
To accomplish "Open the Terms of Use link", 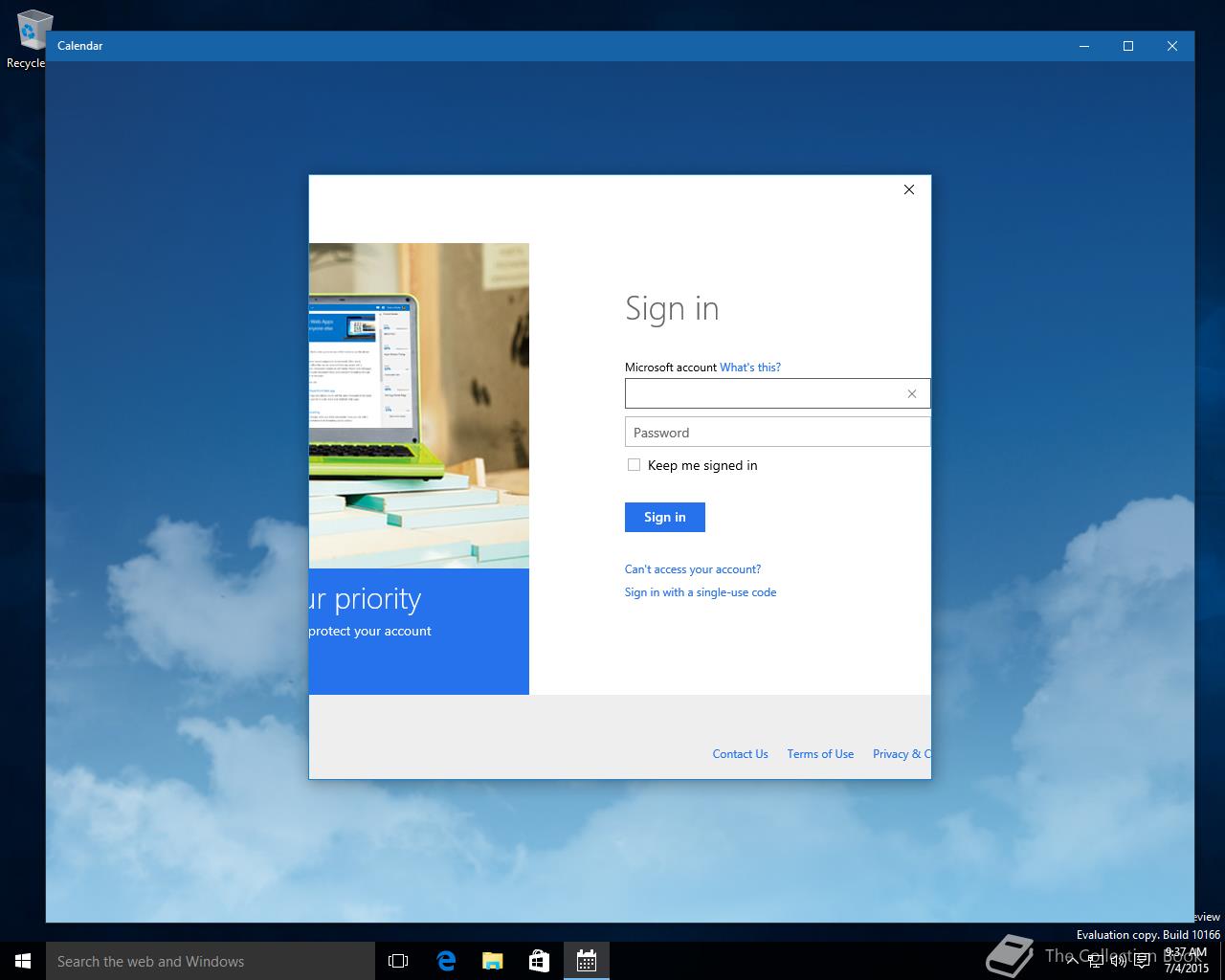I will pos(820,754).
